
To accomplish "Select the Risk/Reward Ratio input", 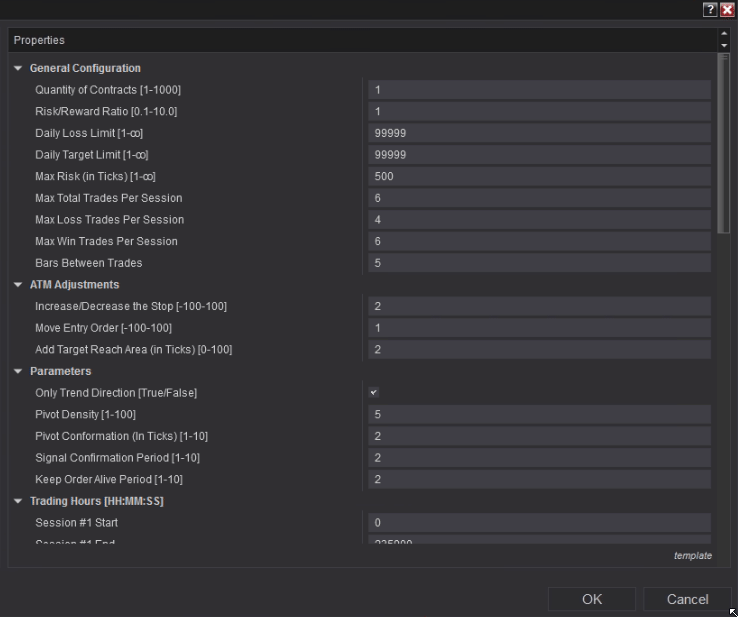I will tap(539, 111).
